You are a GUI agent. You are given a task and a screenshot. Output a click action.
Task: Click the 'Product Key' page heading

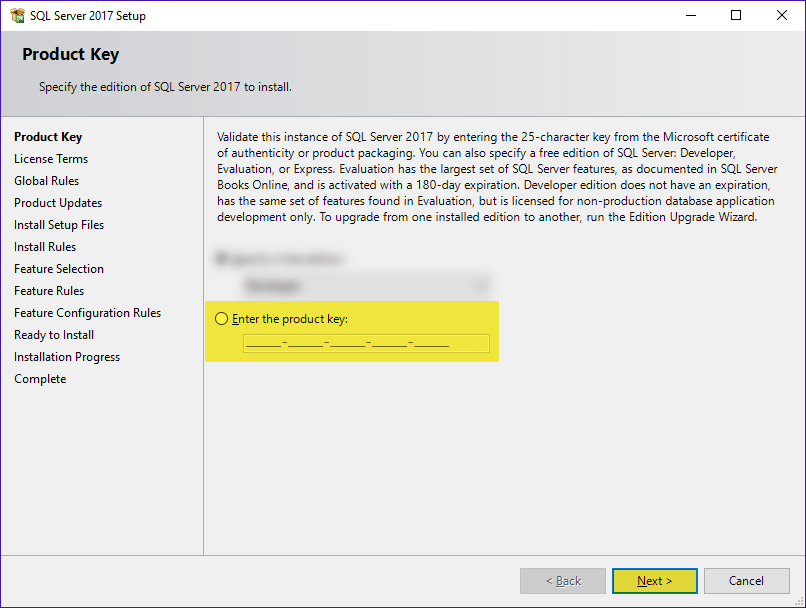[70, 54]
